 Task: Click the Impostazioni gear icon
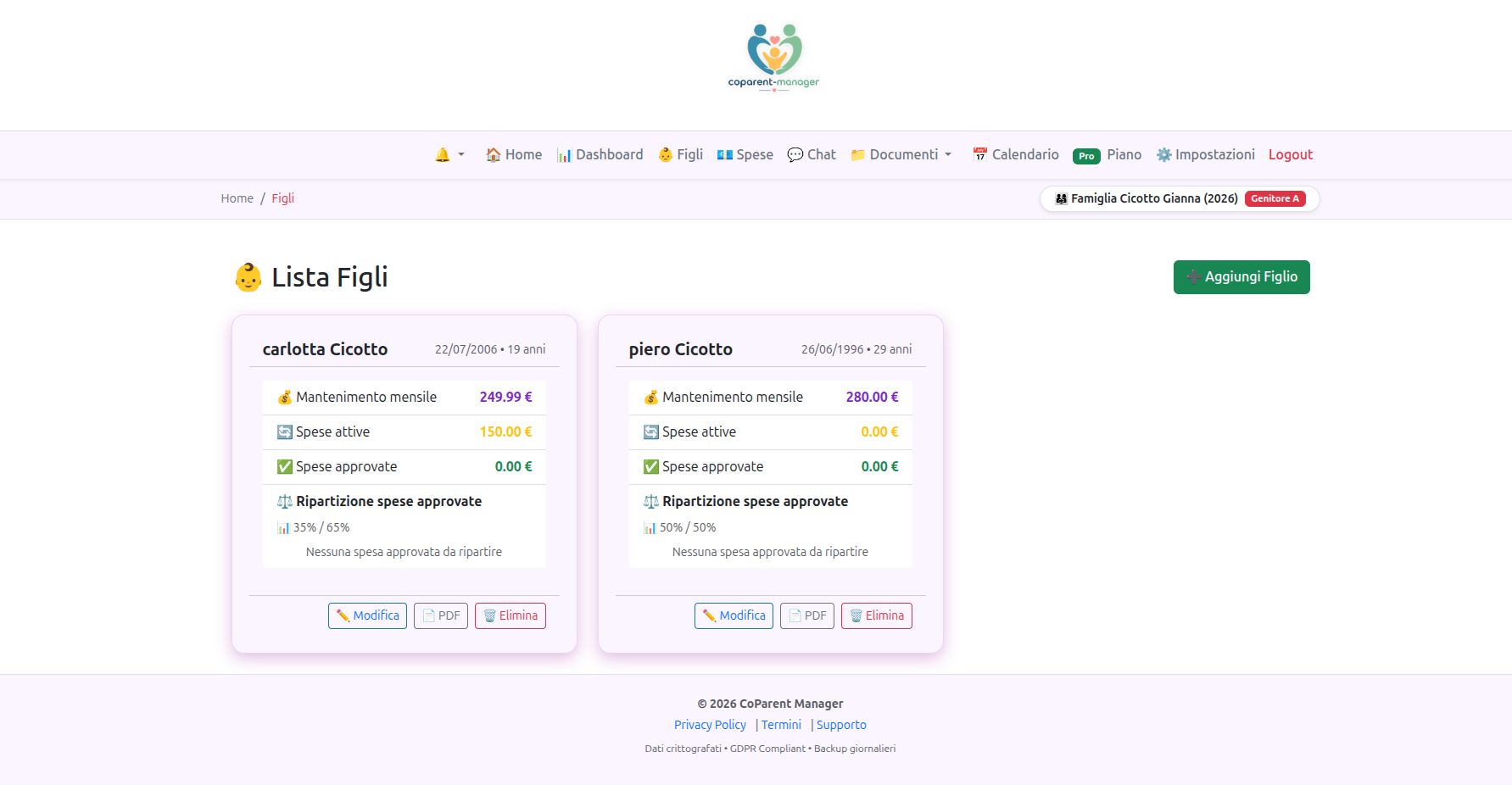1164,155
